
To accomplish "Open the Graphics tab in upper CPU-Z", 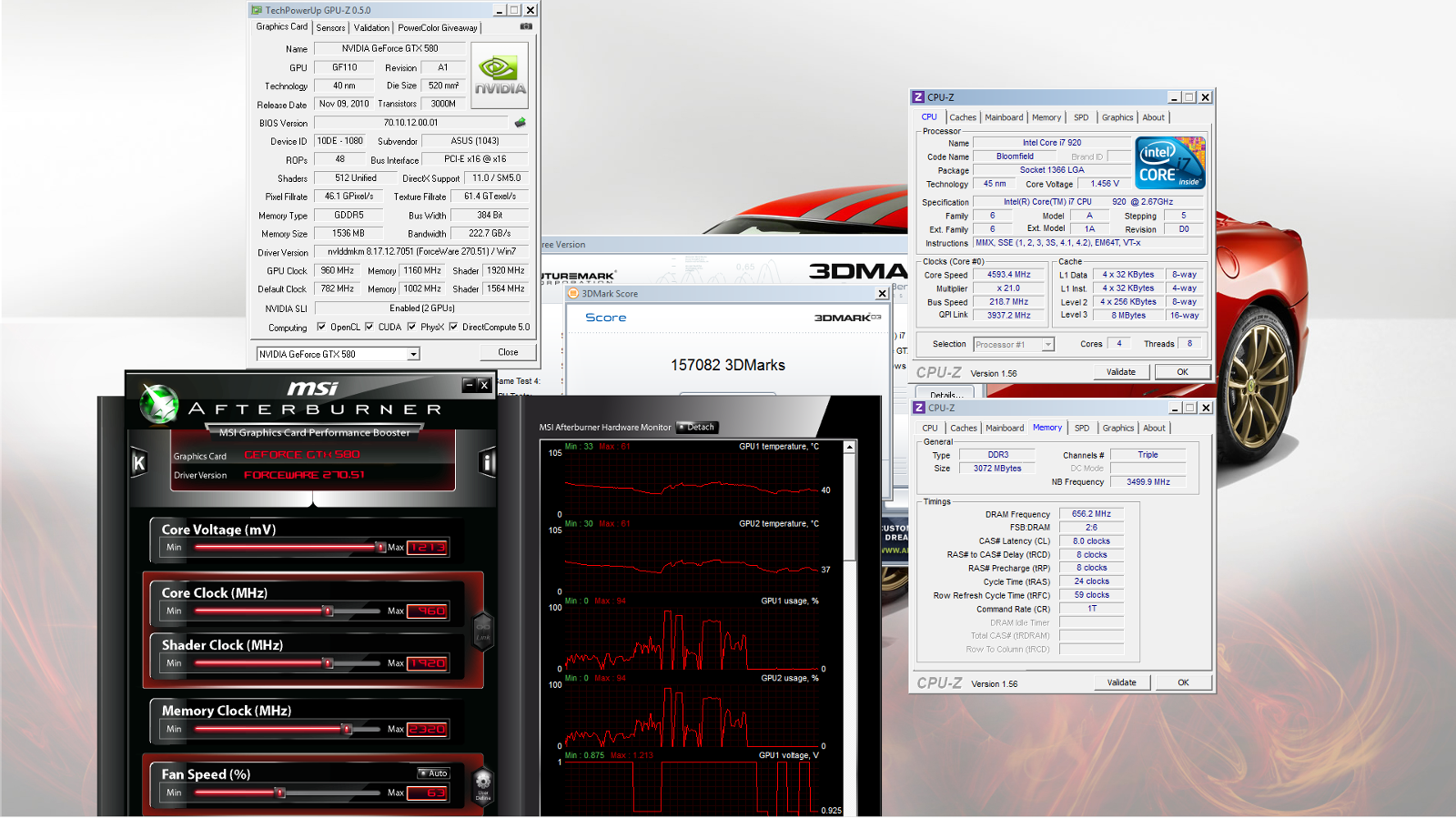I will click(1117, 117).
